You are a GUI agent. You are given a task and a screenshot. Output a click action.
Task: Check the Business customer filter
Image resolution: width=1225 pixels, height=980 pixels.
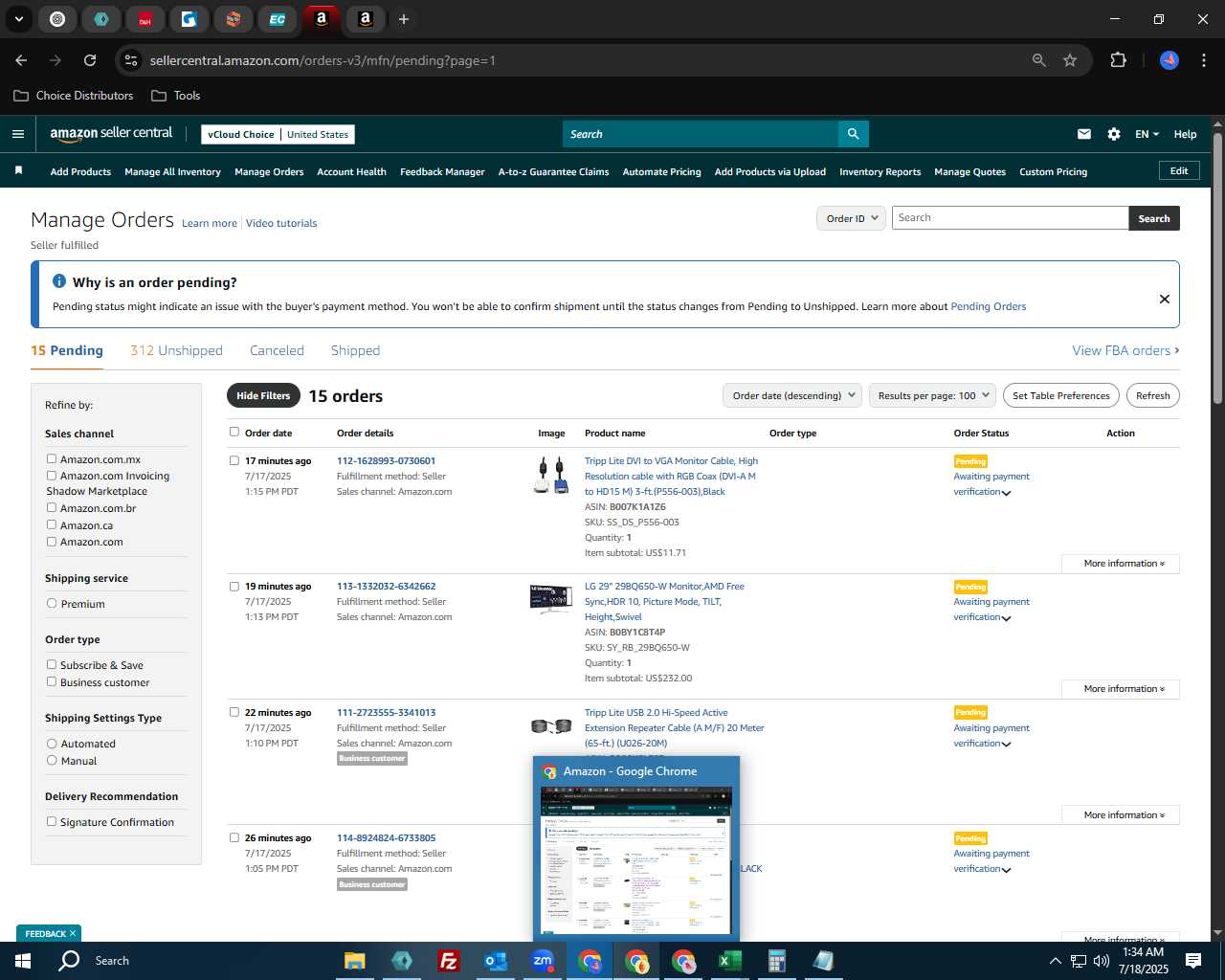(52, 681)
